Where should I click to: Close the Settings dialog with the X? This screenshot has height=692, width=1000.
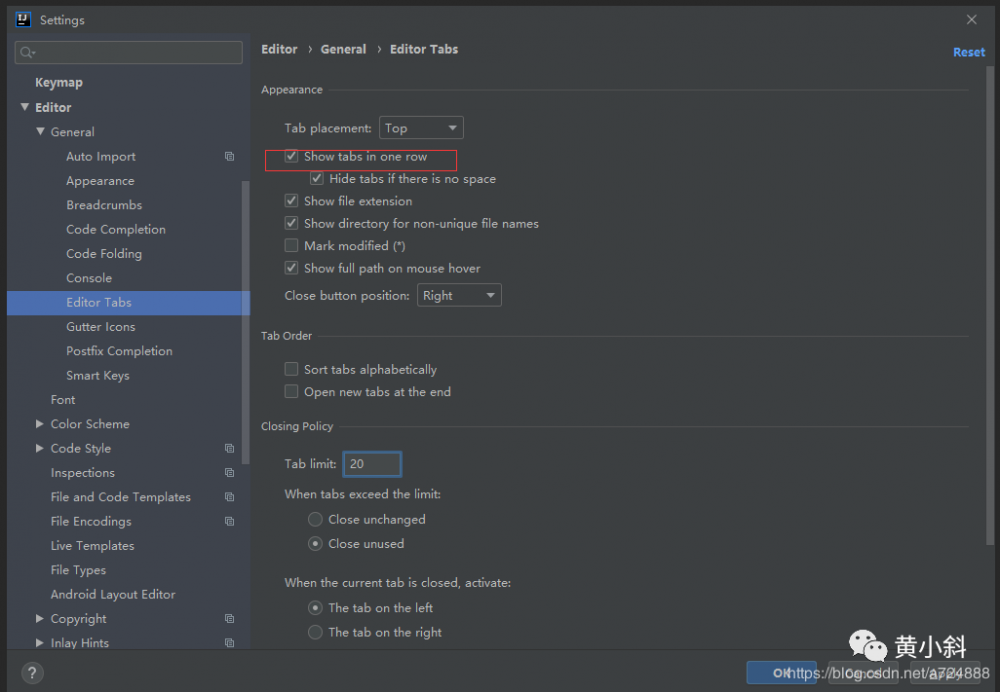pos(971,20)
